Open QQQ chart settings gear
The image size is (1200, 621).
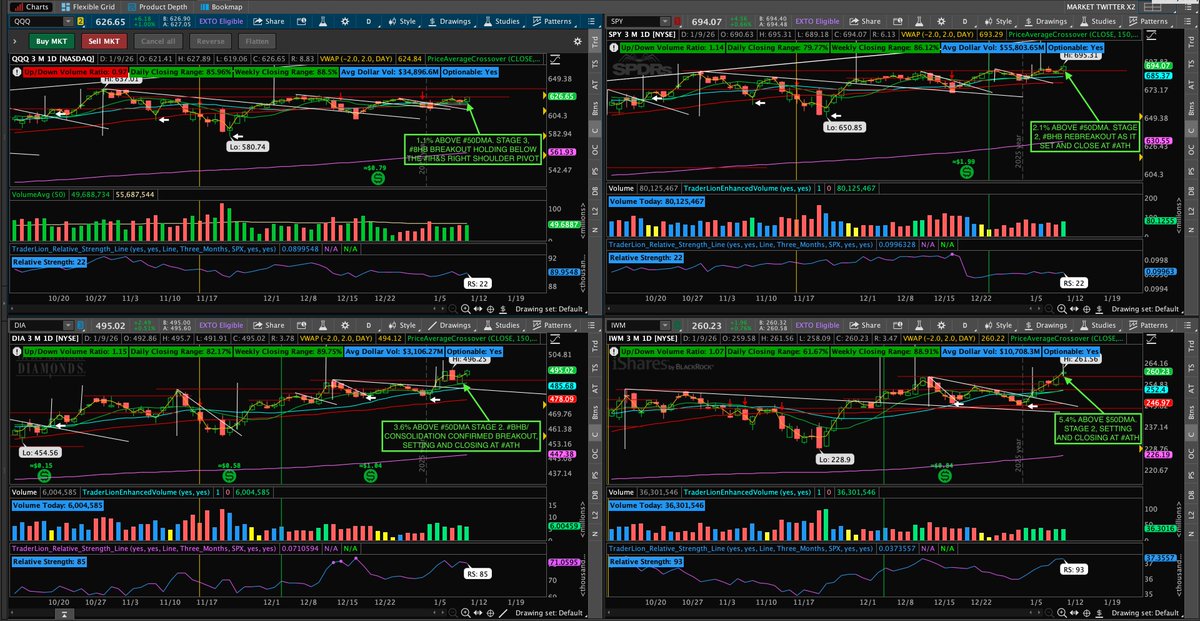[345, 22]
